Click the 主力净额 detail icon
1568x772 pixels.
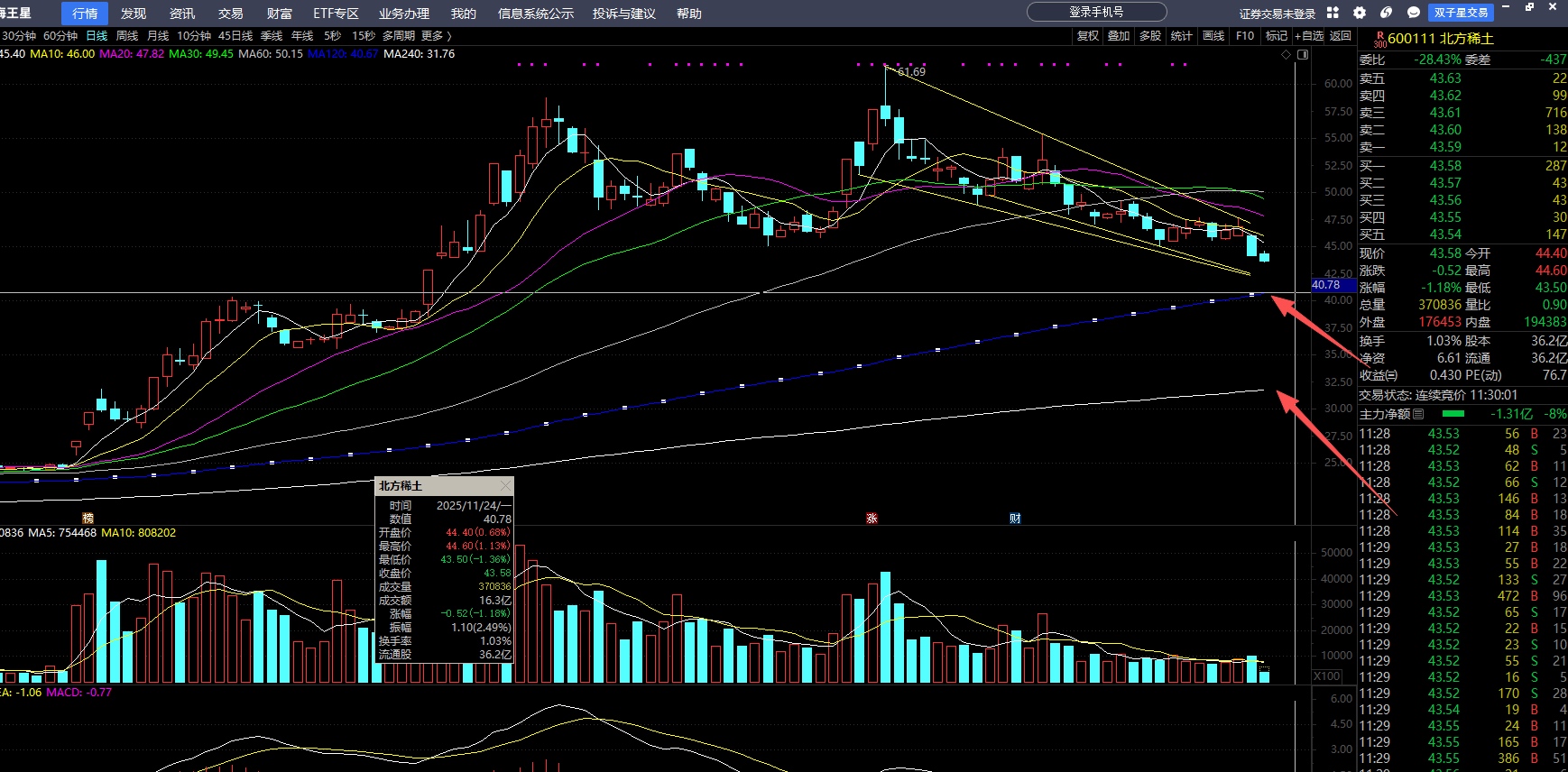pyautogui.click(x=1418, y=414)
